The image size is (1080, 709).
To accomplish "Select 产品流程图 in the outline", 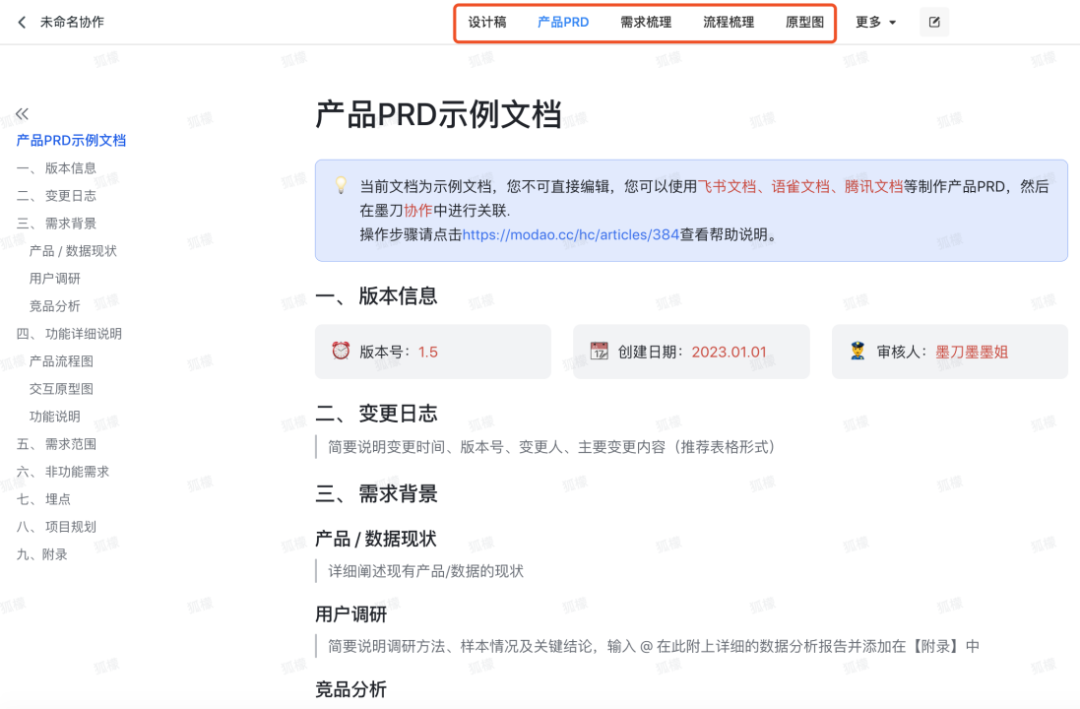I will click(x=61, y=361).
